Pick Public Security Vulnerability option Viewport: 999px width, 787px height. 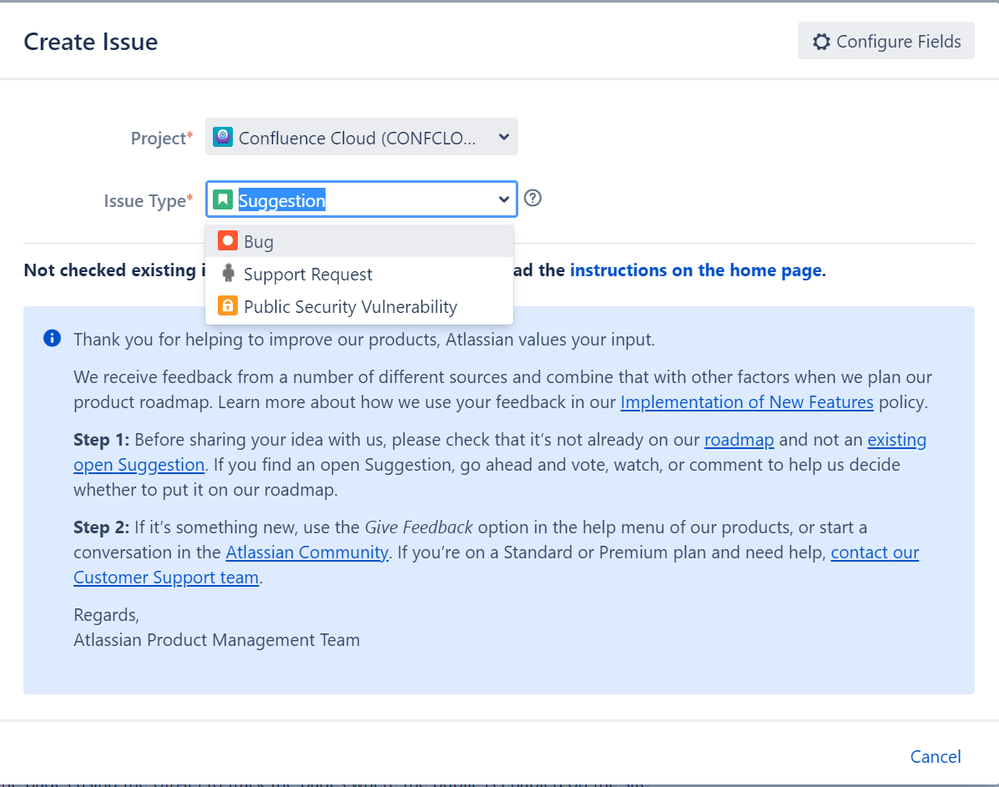coord(359,307)
